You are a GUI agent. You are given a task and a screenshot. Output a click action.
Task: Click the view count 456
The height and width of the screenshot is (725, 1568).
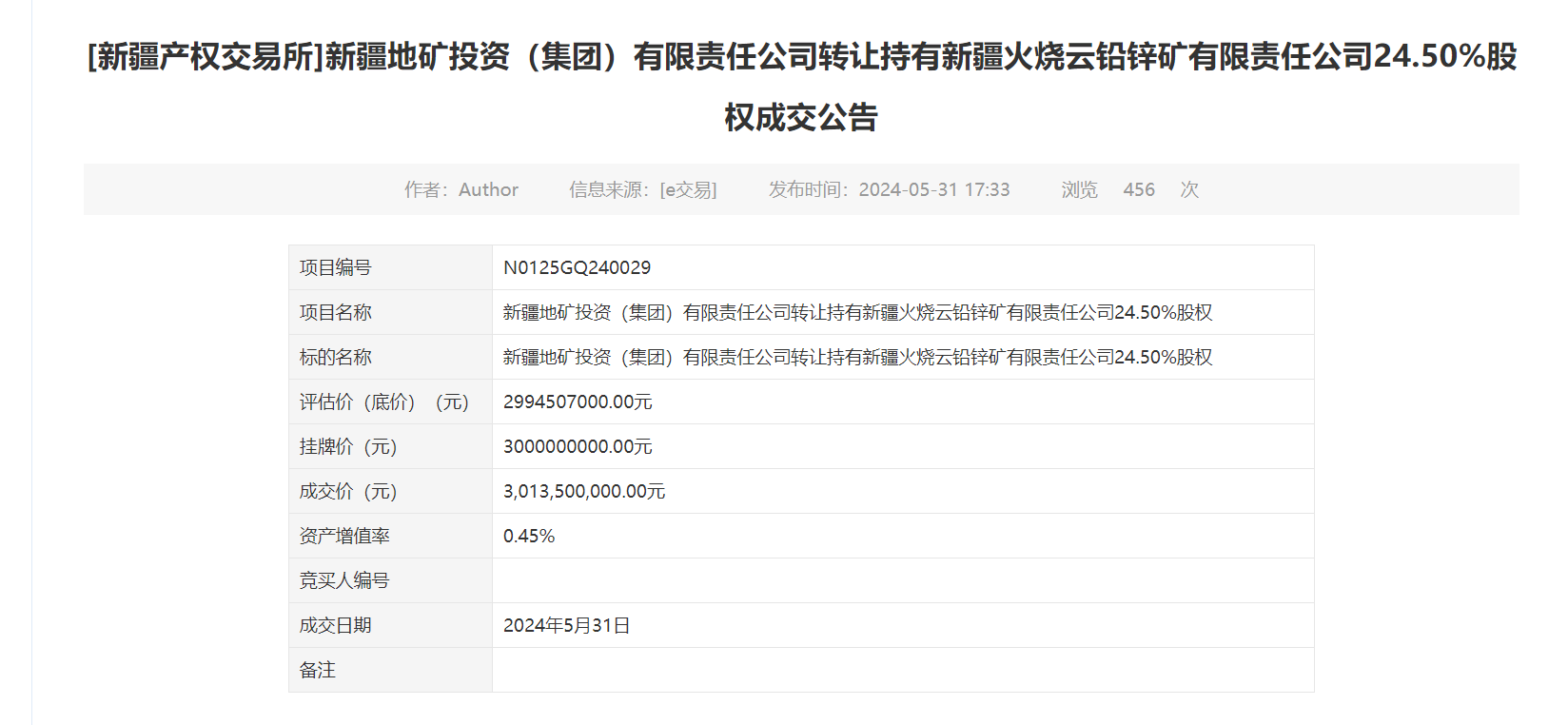click(x=1138, y=189)
